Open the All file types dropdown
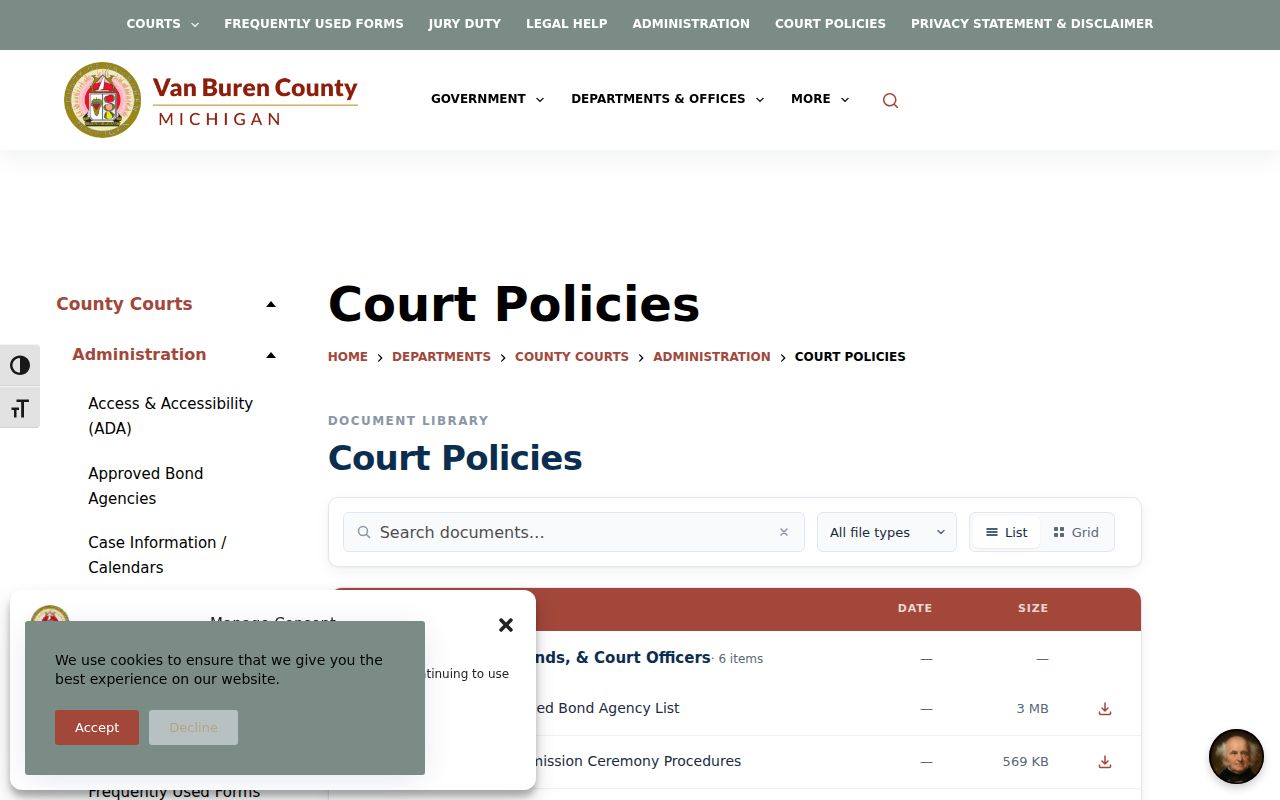The height and width of the screenshot is (800, 1280). pyautogui.click(x=887, y=532)
